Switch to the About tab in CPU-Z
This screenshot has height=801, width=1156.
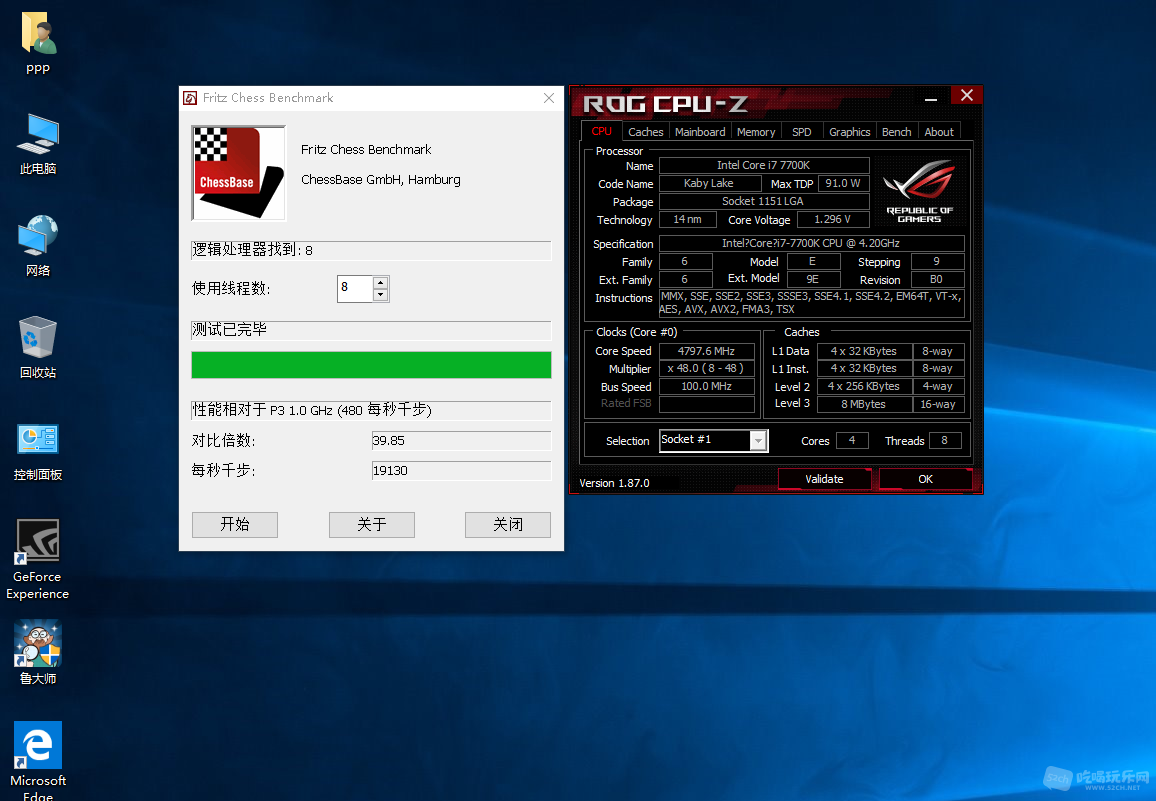coord(939,132)
